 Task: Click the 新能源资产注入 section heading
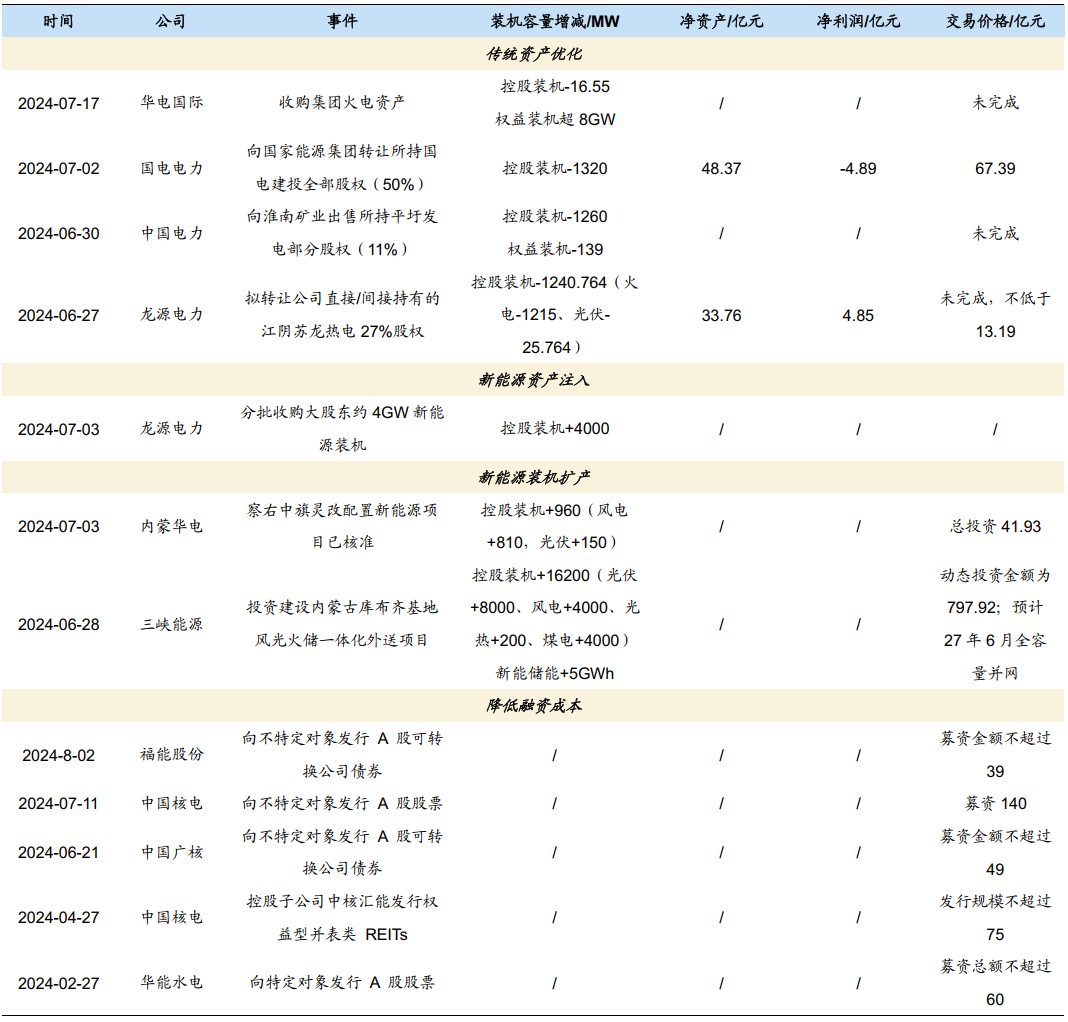534,380
